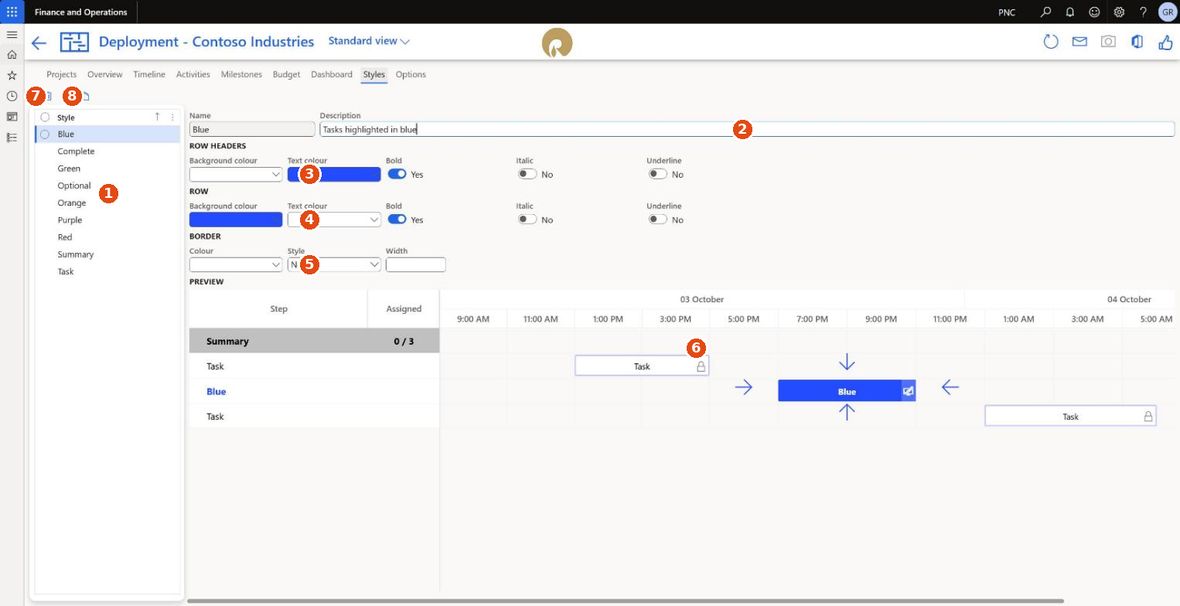This screenshot has height=606, width=1180.
Task: Switch to the Timeline tab
Action: click(x=149, y=75)
